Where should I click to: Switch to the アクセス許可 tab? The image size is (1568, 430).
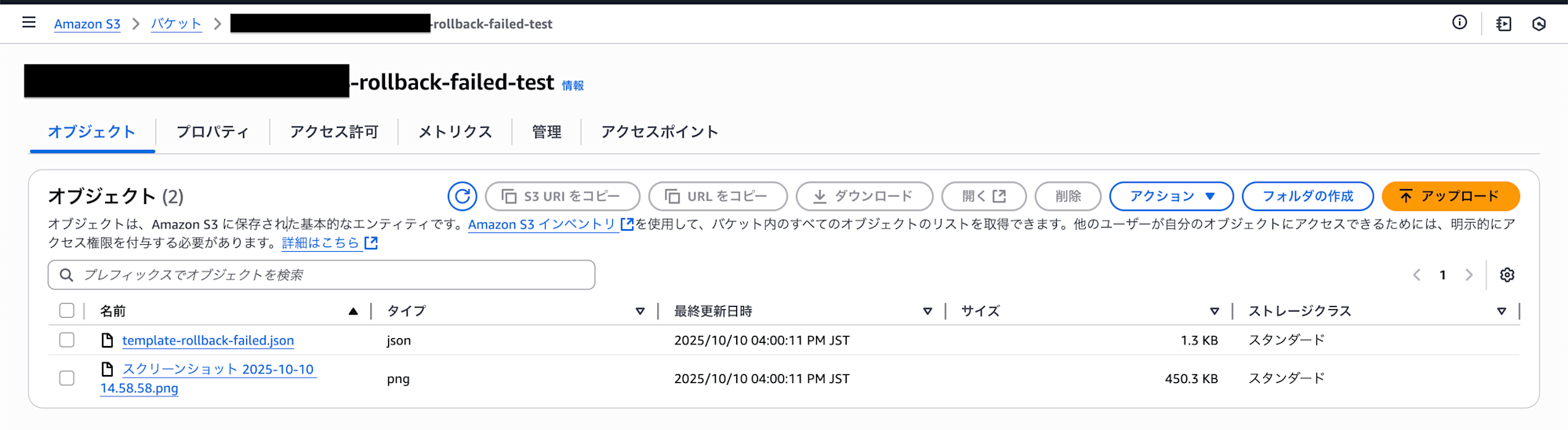pyautogui.click(x=334, y=132)
